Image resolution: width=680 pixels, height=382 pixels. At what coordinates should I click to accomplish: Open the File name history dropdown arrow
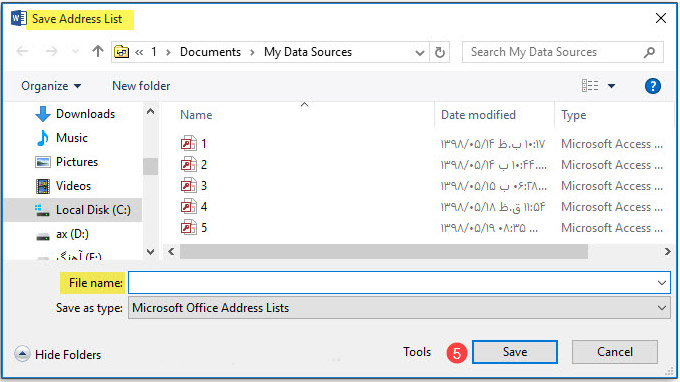tap(661, 283)
